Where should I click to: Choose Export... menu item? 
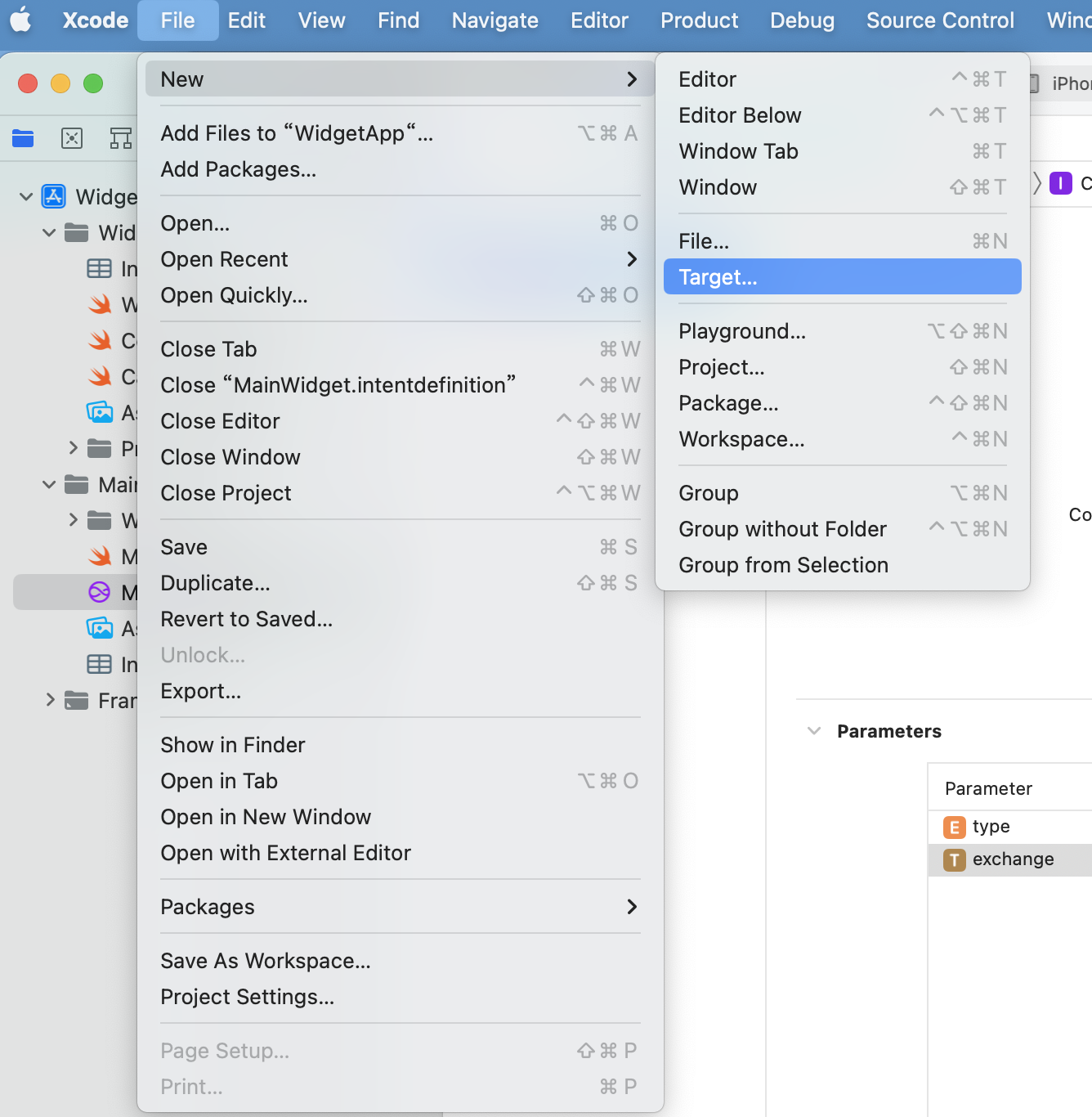click(x=400, y=690)
